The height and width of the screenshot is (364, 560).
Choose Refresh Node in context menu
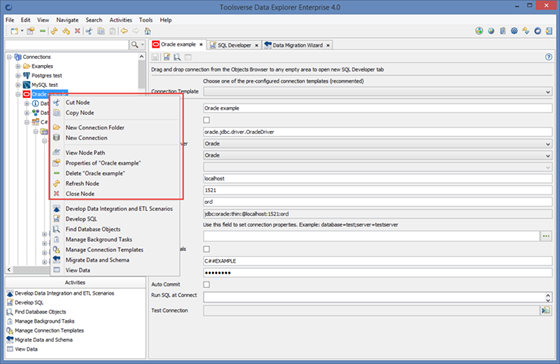coord(115,184)
